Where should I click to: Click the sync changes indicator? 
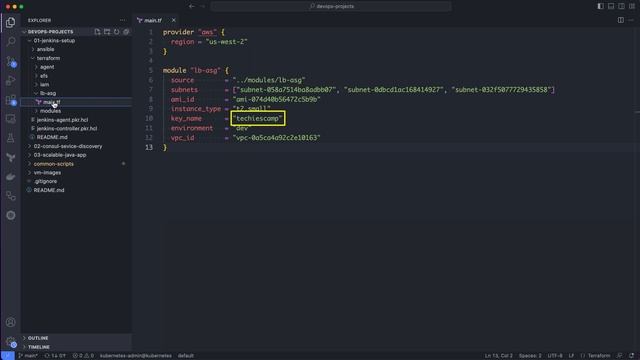[55, 356]
